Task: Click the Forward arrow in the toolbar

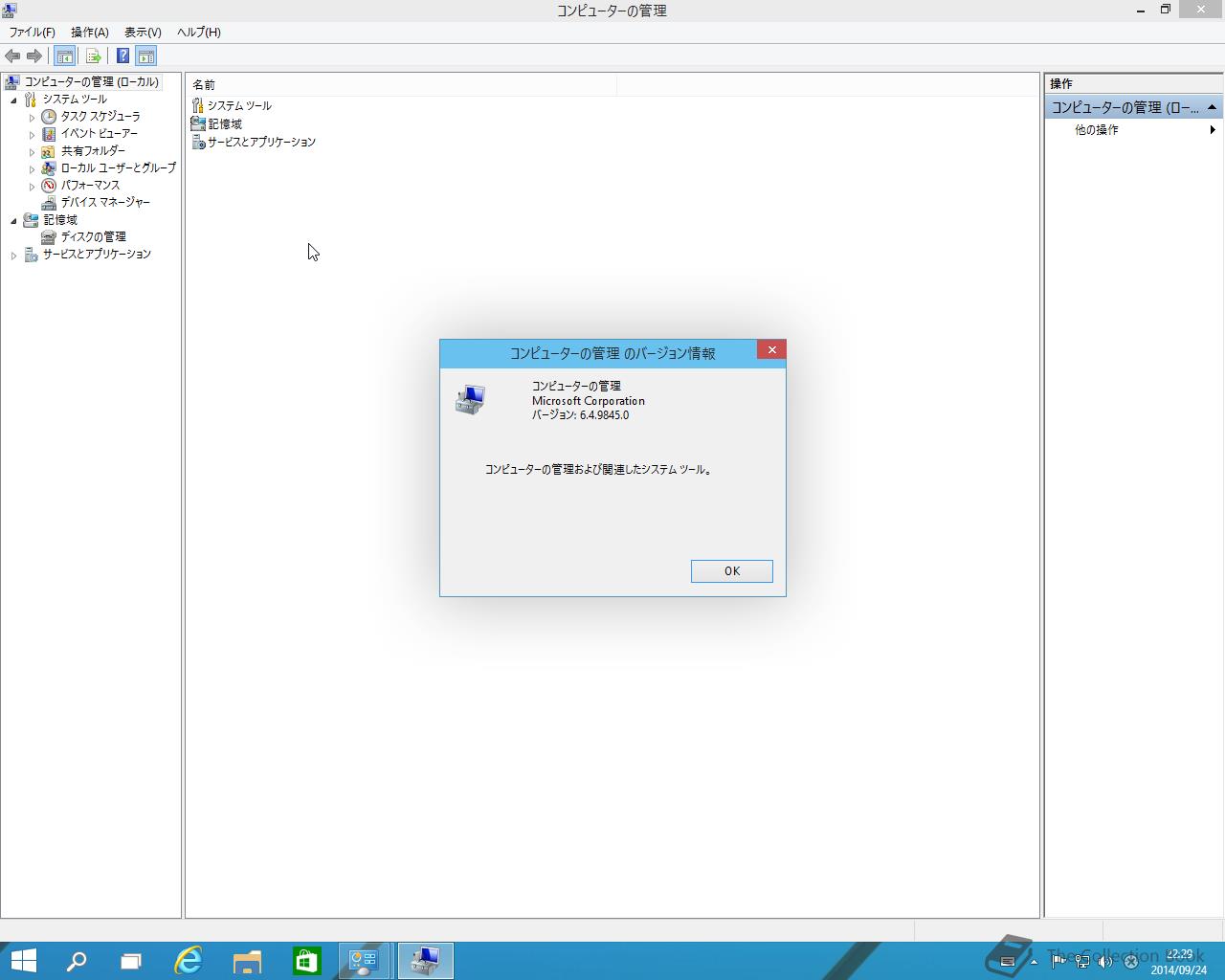Action: pyautogui.click(x=34, y=56)
